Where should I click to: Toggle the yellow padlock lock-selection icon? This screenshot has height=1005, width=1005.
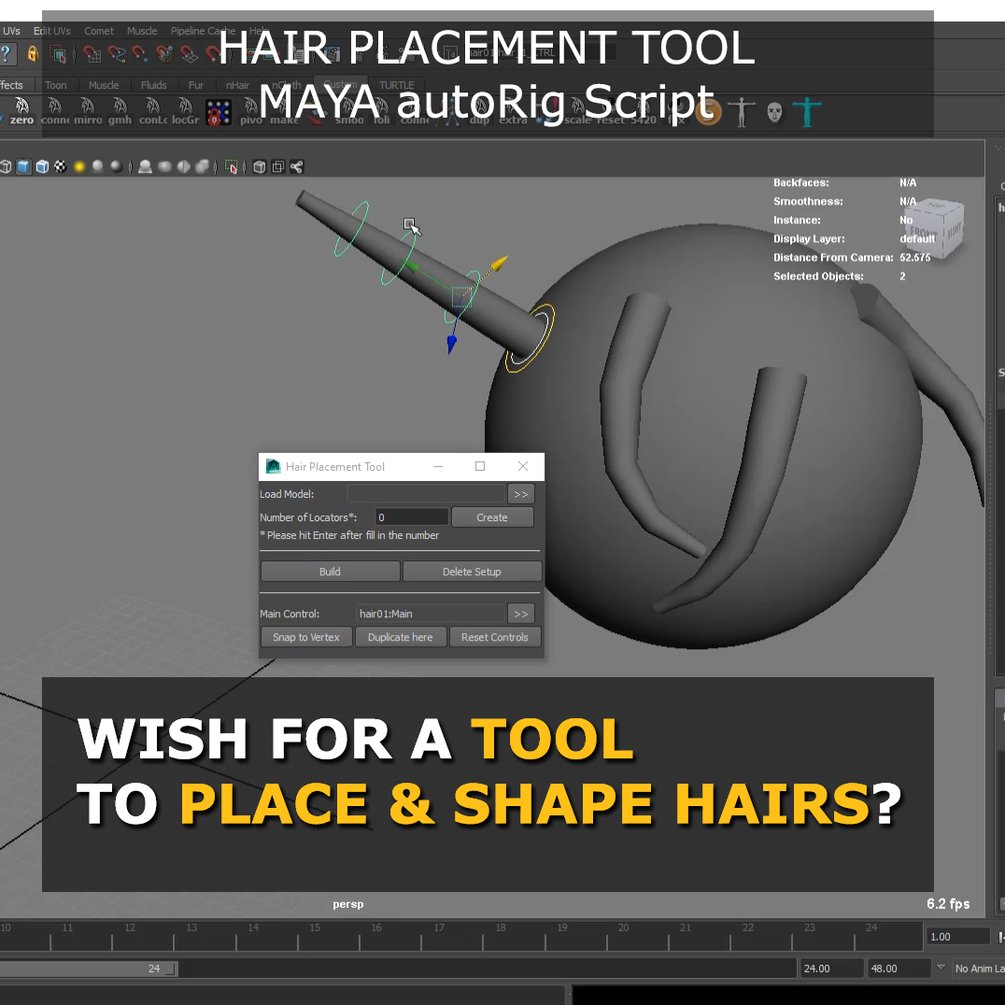(32, 54)
